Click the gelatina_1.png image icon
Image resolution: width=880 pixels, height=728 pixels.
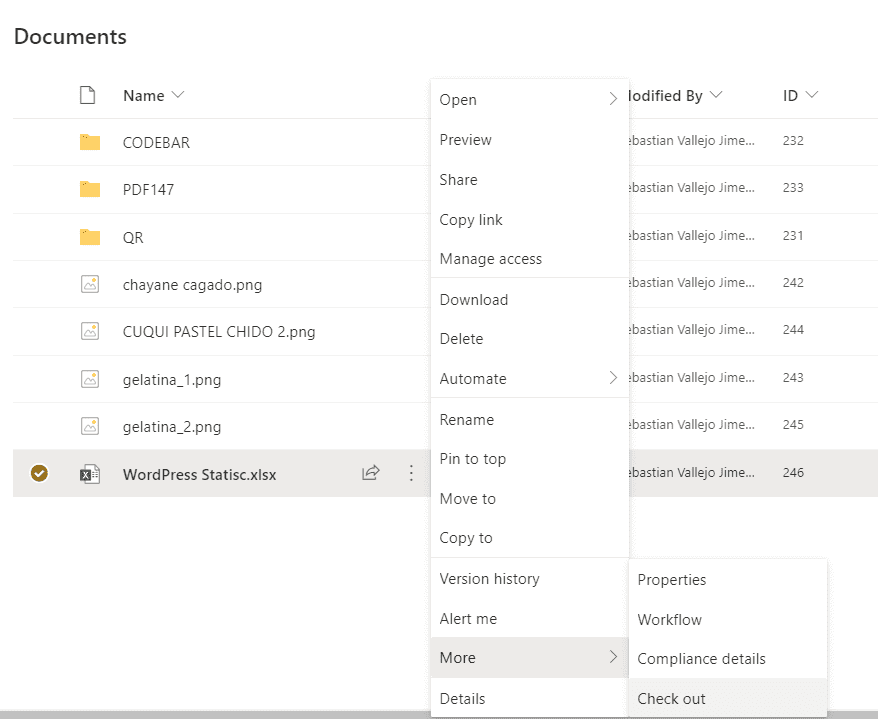coord(90,379)
